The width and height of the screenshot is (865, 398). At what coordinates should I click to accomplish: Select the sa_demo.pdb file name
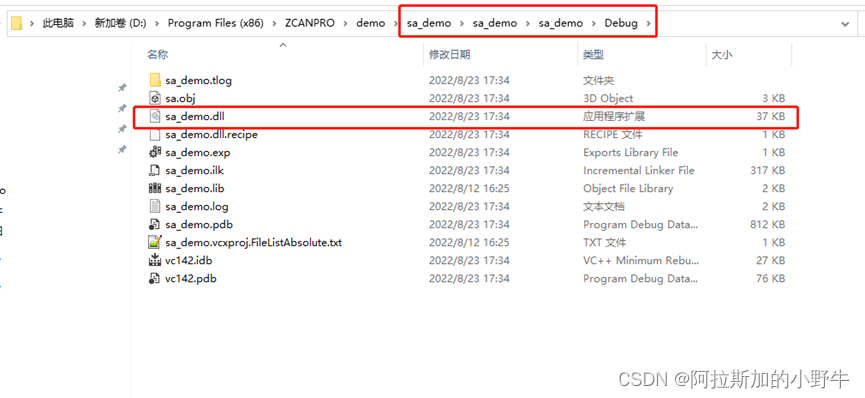[x=199, y=225]
